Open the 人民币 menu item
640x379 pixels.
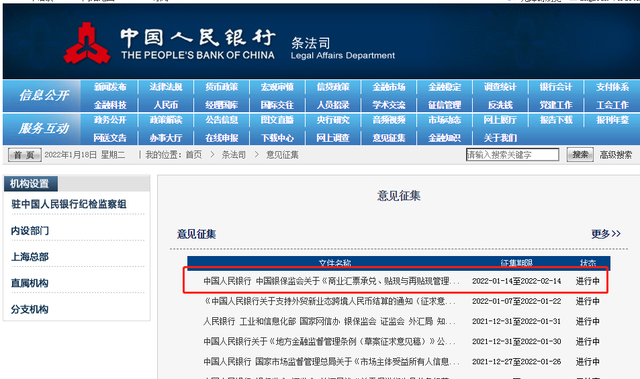tap(166, 105)
